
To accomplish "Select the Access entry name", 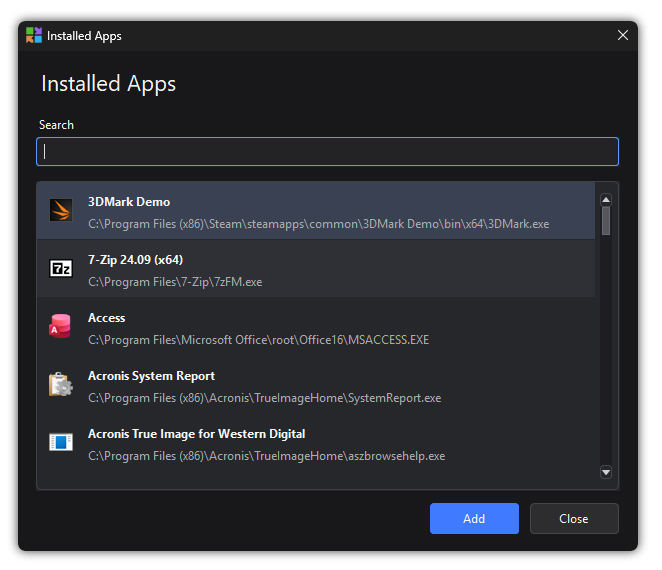I will click(106, 318).
